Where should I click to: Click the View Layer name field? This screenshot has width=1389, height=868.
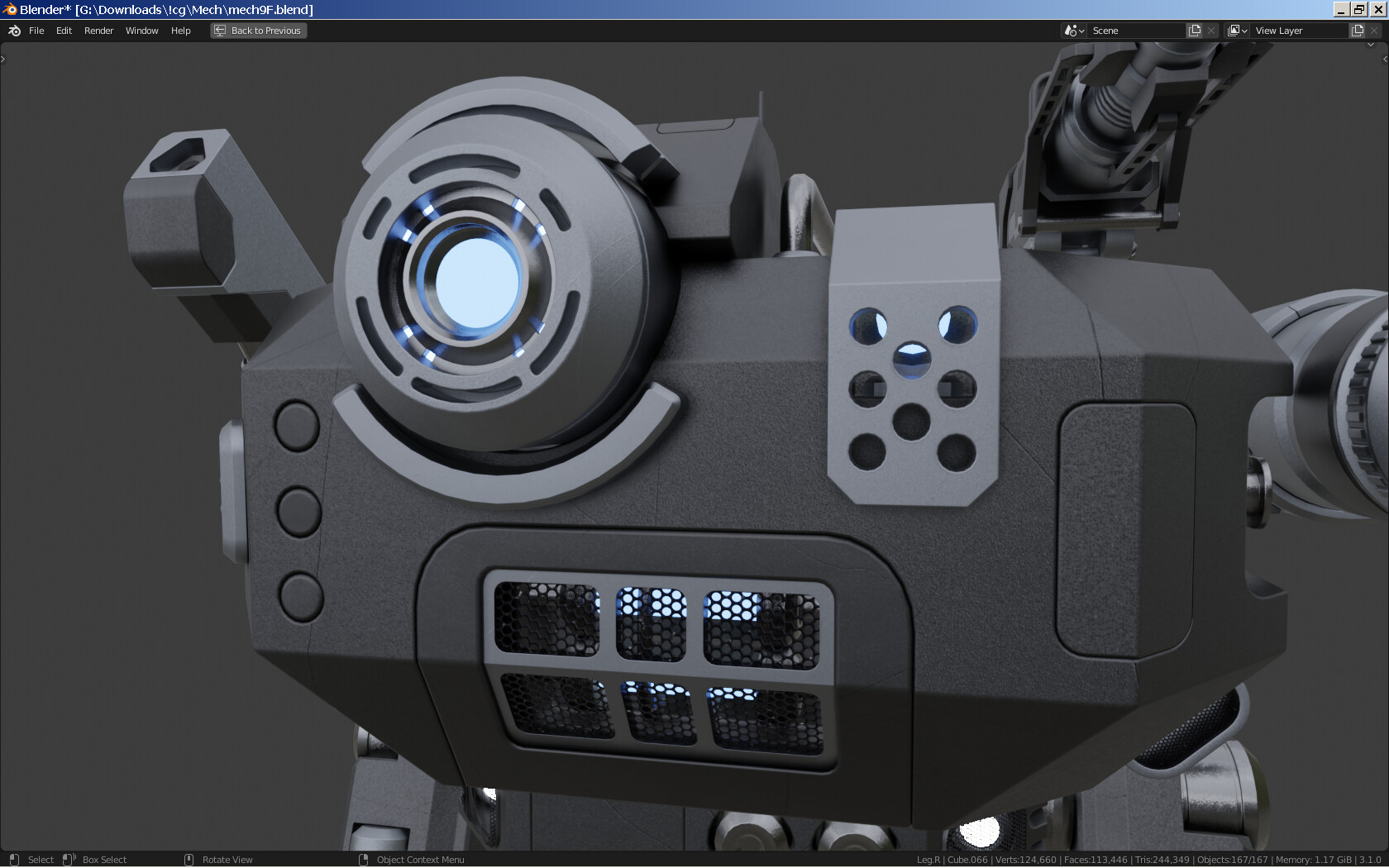[1298, 30]
